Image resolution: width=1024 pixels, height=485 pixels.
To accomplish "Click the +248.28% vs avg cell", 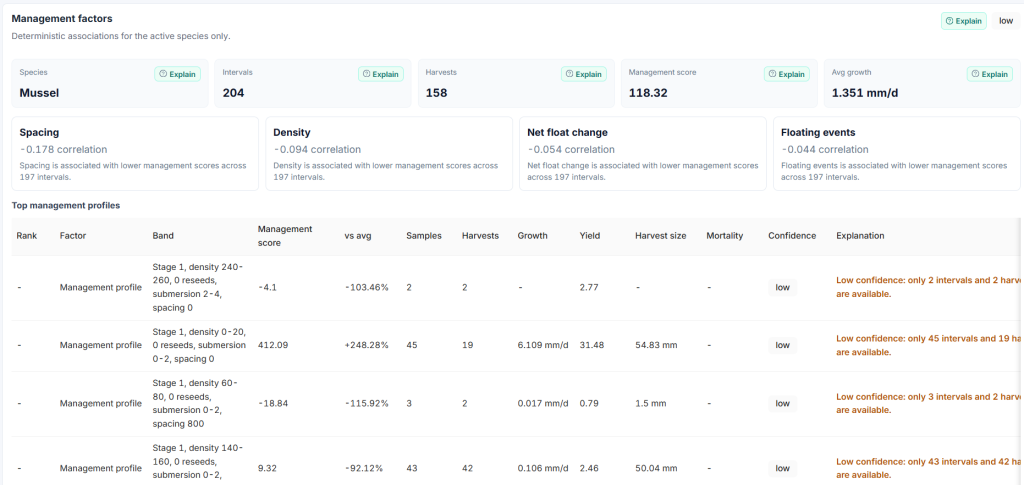I will pos(367,345).
